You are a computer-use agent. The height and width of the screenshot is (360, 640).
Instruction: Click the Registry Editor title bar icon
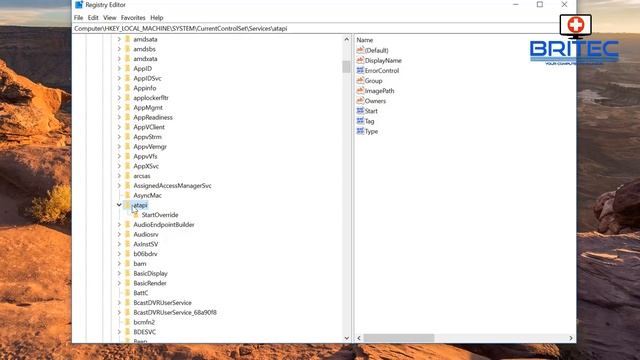(79, 4)
